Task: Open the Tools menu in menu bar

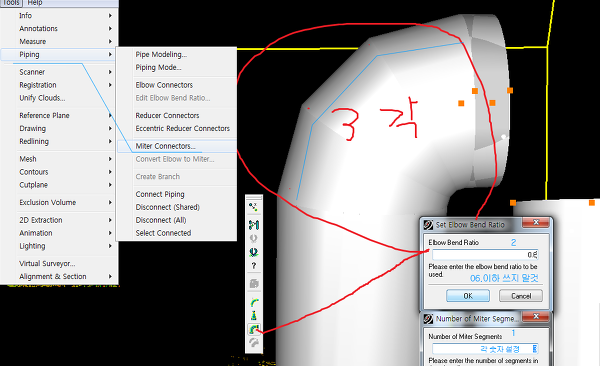Action: tap(11, 3)
